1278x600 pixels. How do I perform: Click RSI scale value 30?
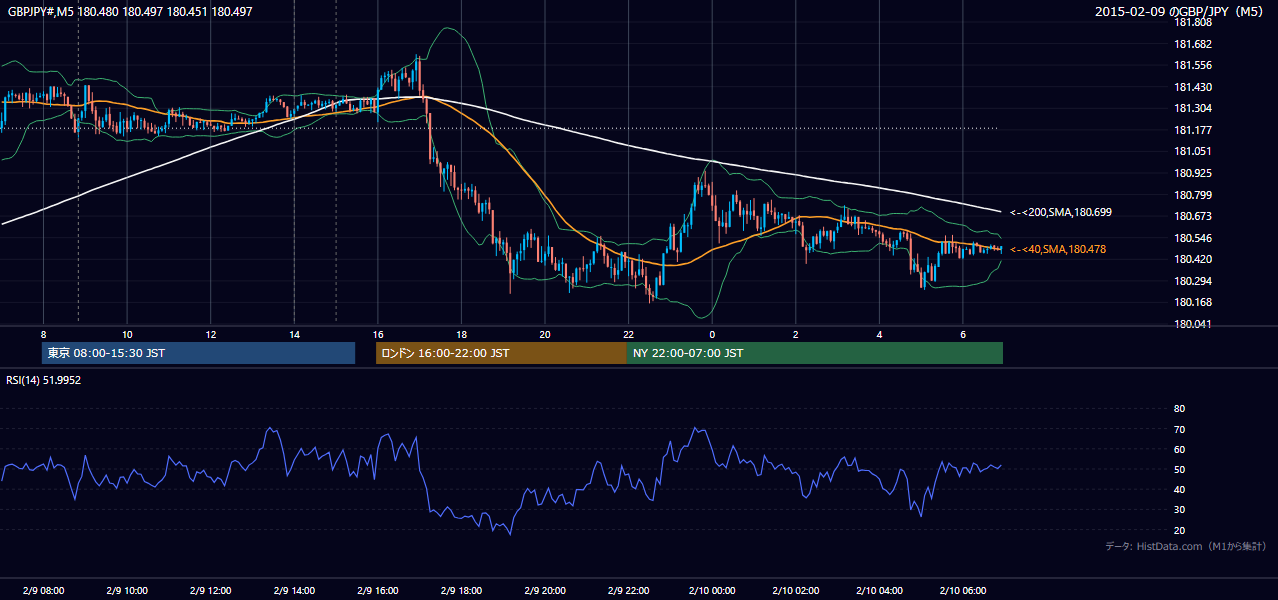tap(1179, 510)
